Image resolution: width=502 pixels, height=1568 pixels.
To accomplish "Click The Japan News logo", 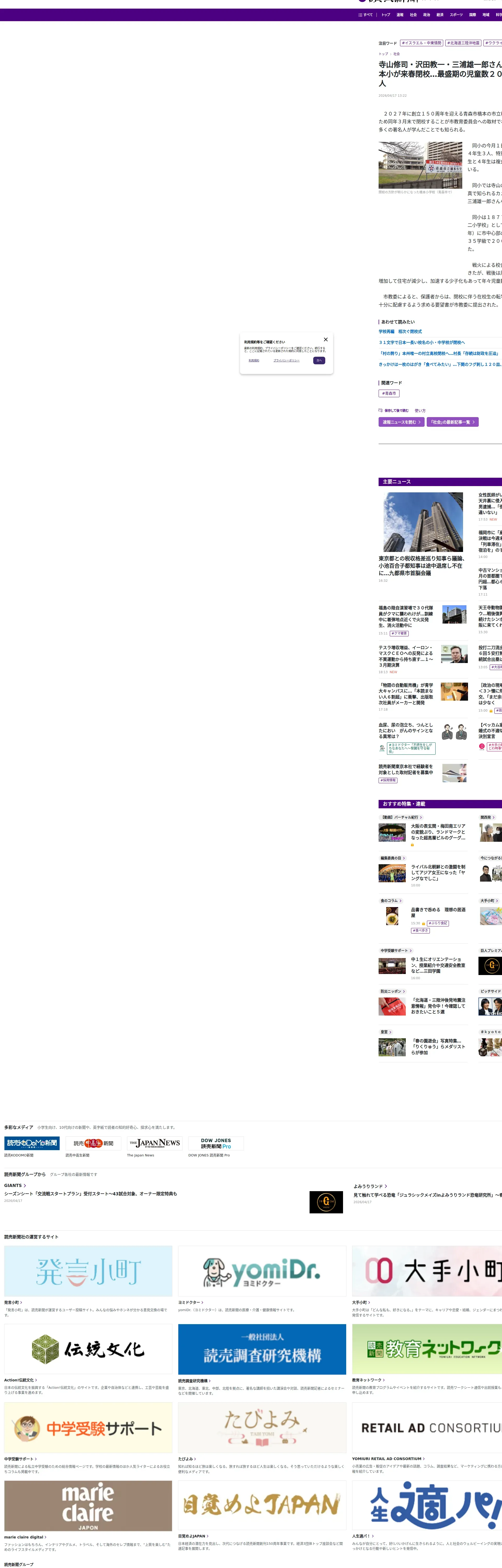I will point(155,1143).
